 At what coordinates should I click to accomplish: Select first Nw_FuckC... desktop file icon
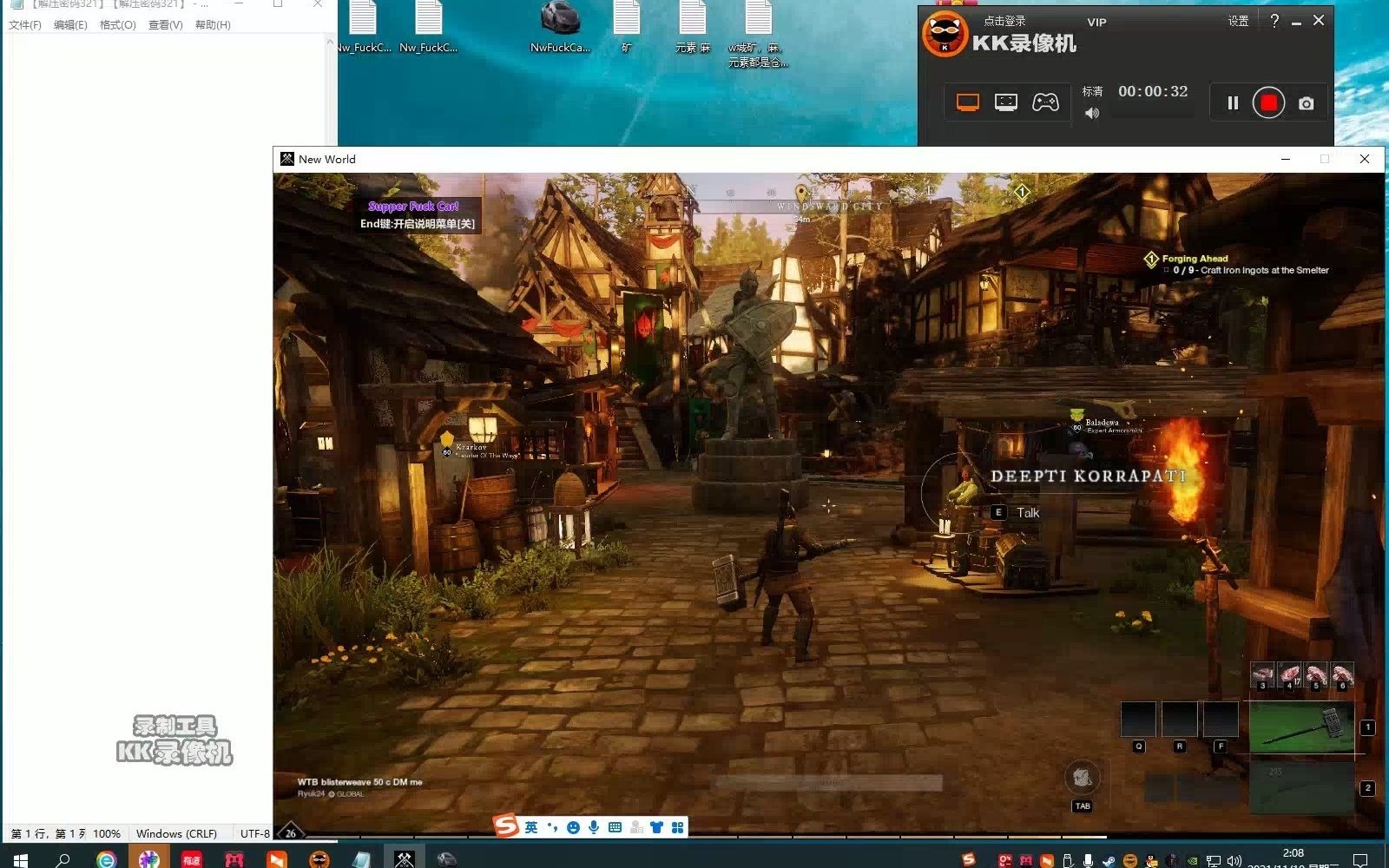363,29
